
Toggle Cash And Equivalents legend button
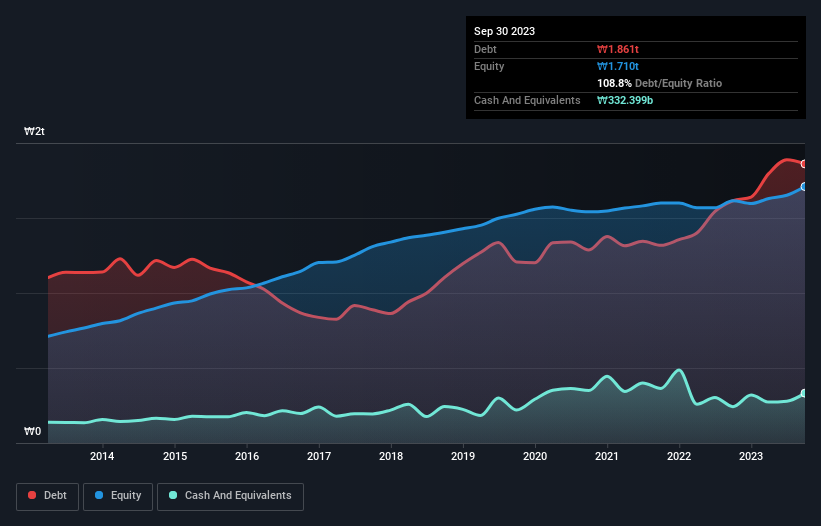230,496
